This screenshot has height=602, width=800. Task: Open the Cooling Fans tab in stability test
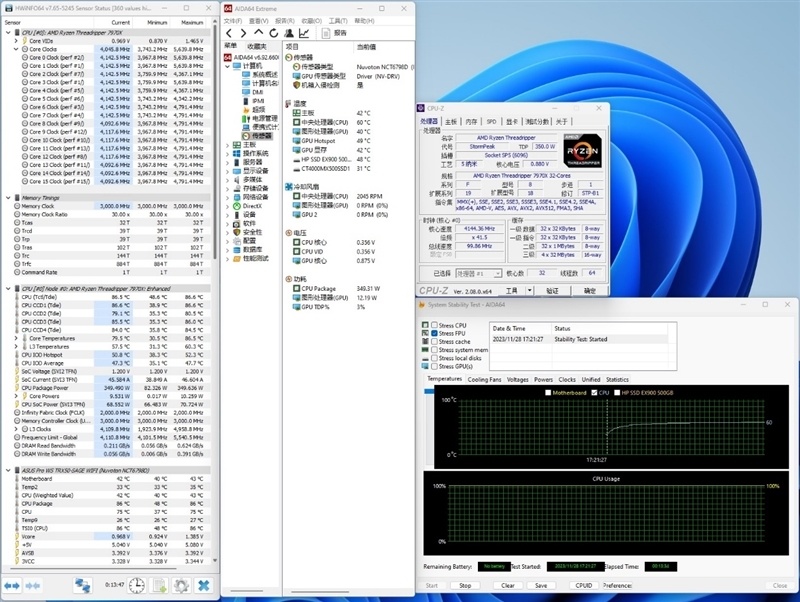[x=485, y=380]
